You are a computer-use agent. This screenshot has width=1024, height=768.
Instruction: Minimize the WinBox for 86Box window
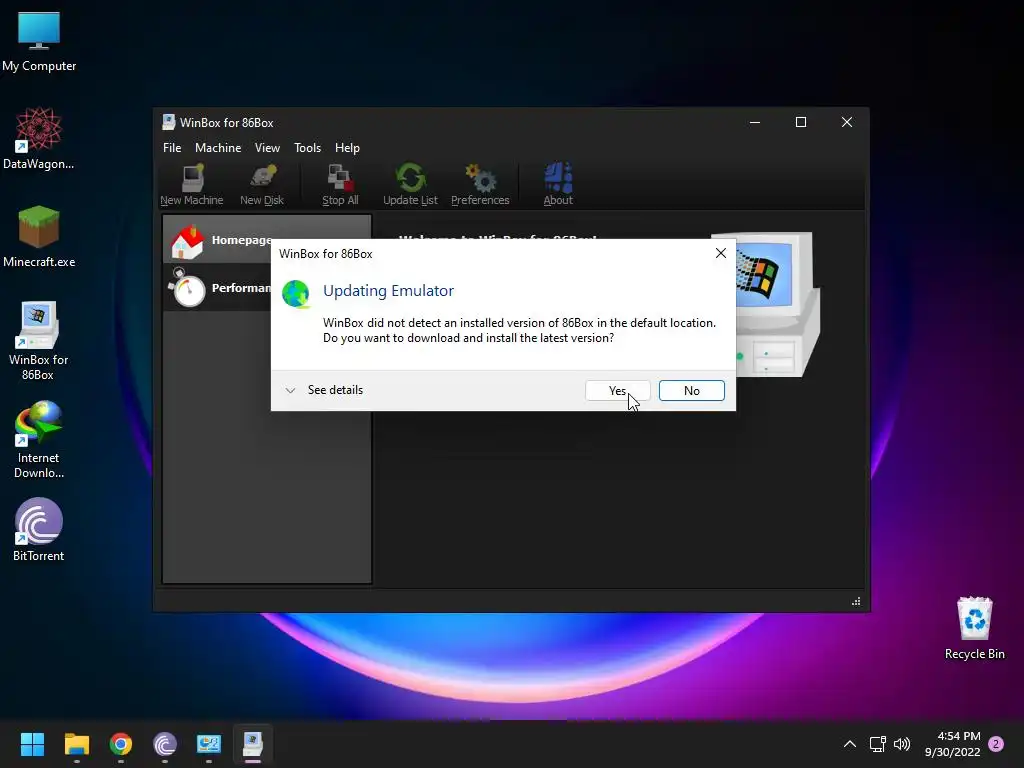(755, 122)
